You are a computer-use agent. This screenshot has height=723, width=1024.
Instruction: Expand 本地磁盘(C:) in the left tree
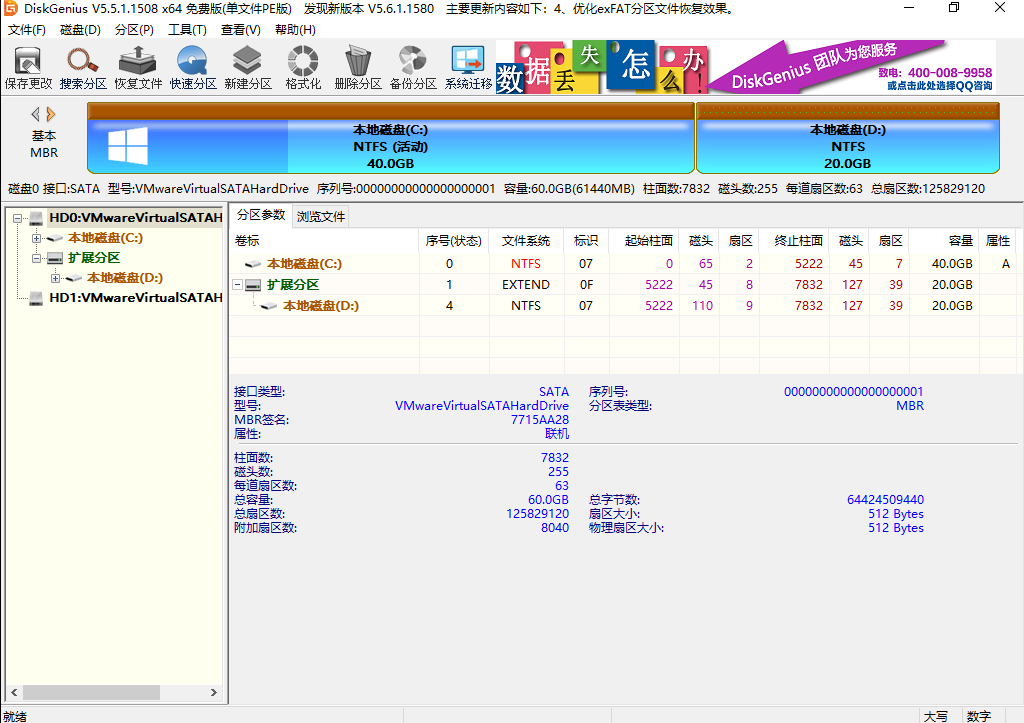[x=37, y=238]
